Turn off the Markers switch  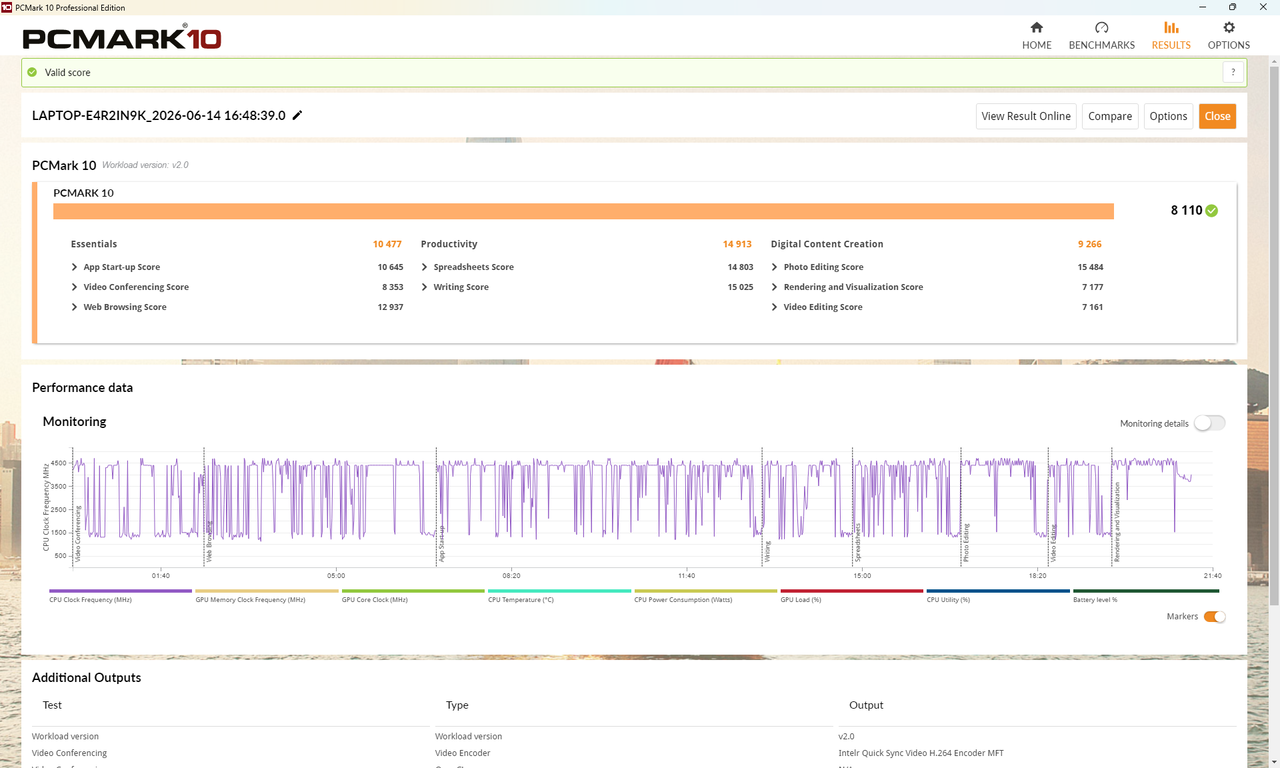(x=1214, y=617)
